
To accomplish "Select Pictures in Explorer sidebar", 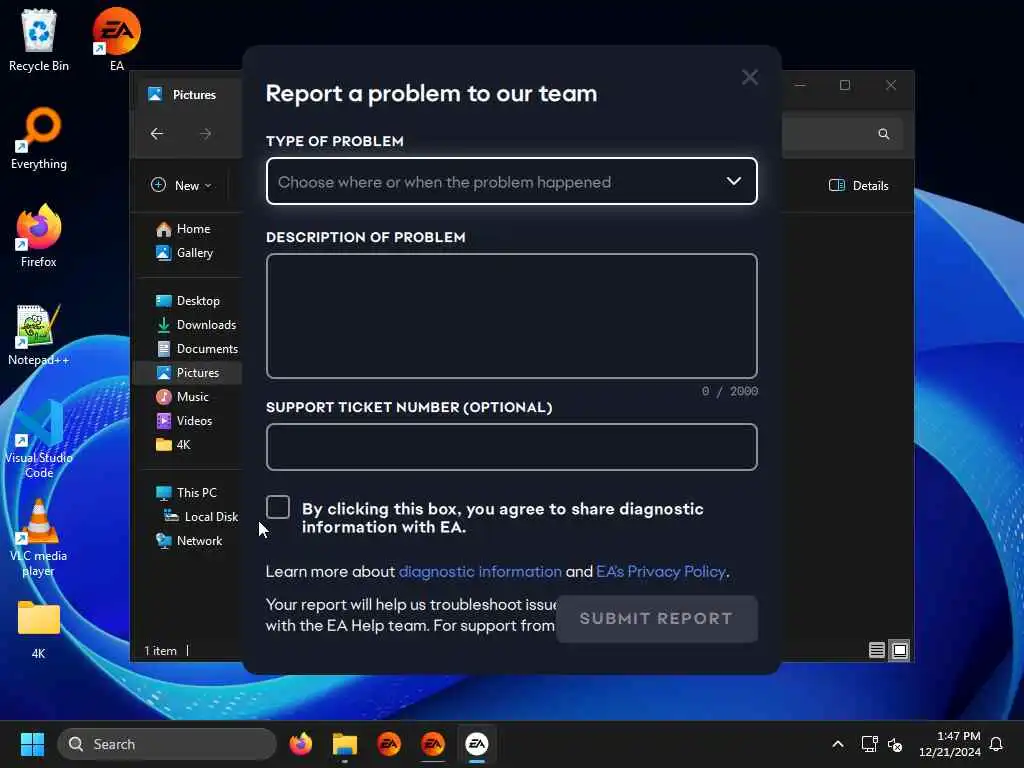I will [188, 373].
